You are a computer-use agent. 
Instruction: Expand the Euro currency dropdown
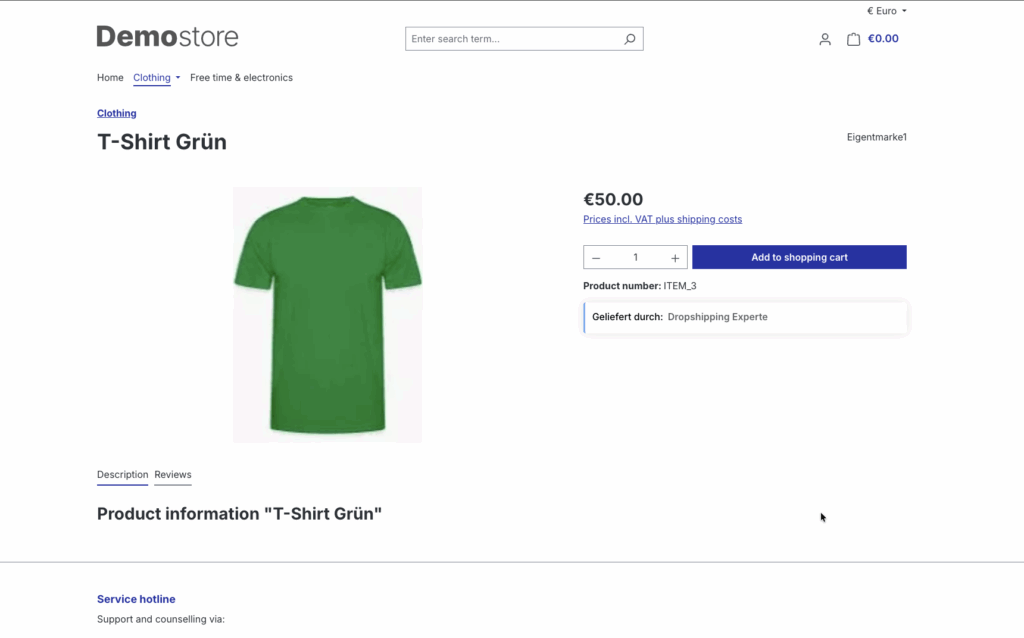click(x=887, y=11)
